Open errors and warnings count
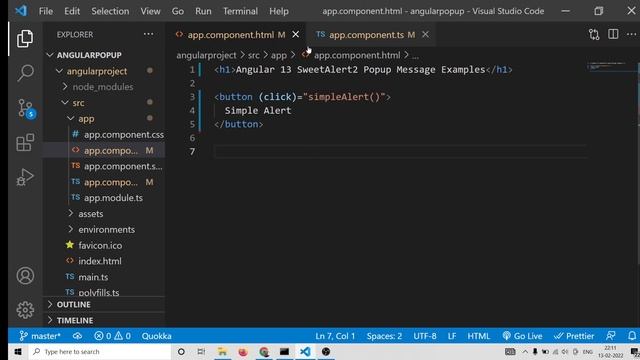The height and width of the screenshot is (360, 640). point(112,336)
